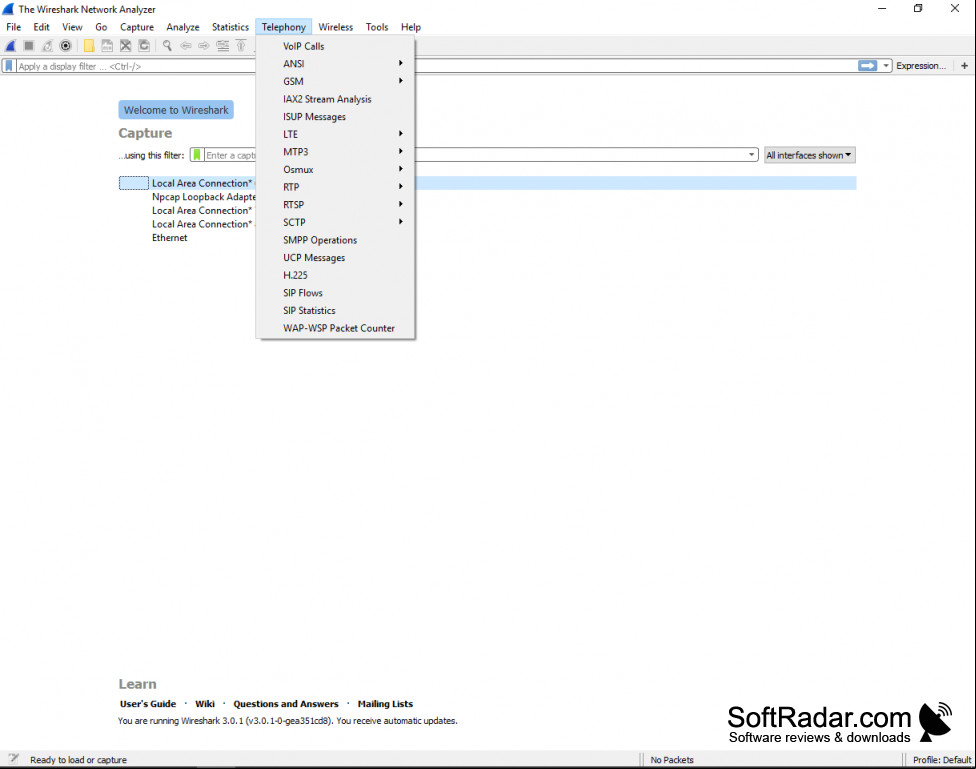Open the Help menu

(x=411, y=27)
